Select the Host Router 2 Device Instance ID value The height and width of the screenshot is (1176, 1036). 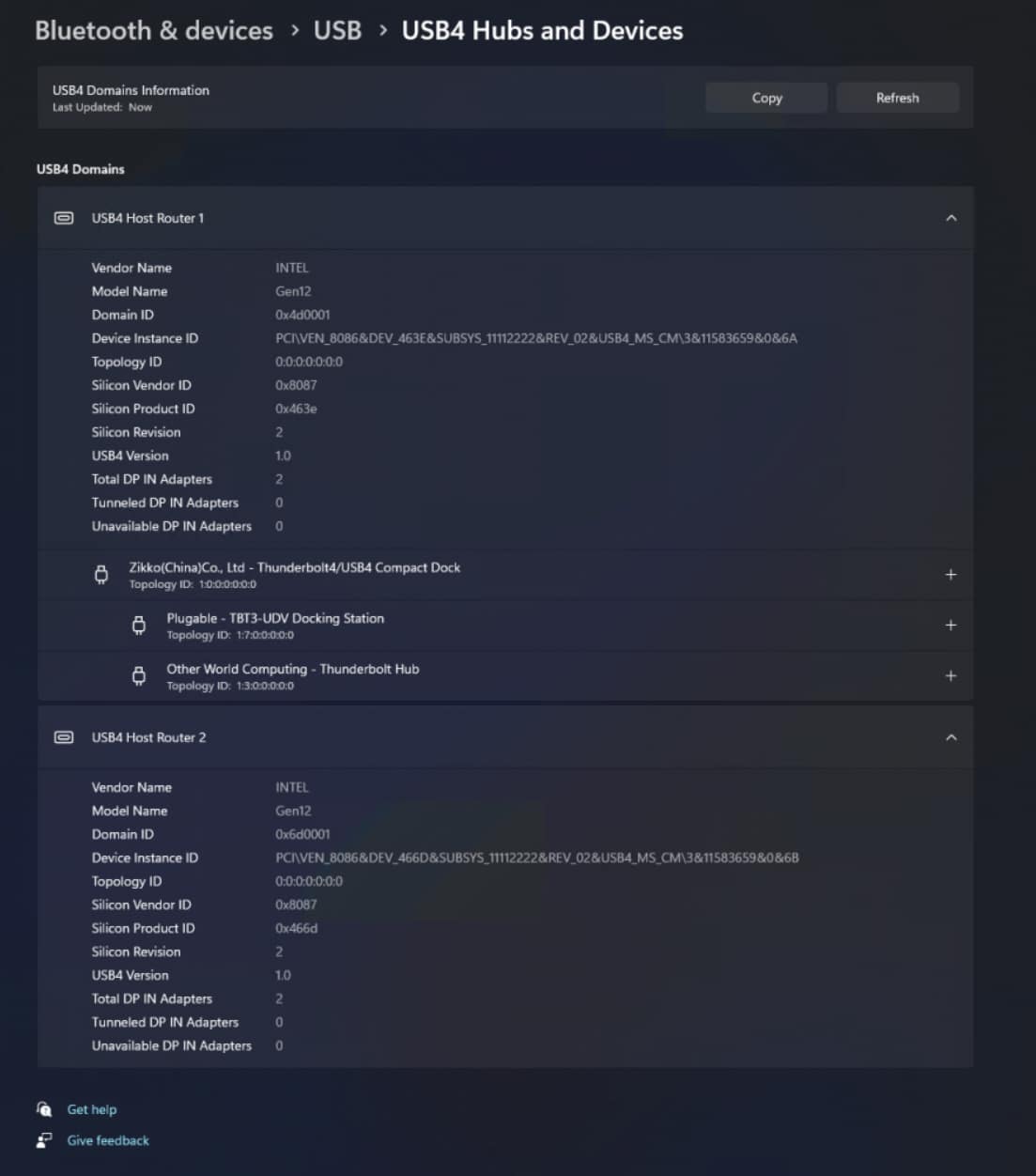pyautogui.click(x=536, y=858)
